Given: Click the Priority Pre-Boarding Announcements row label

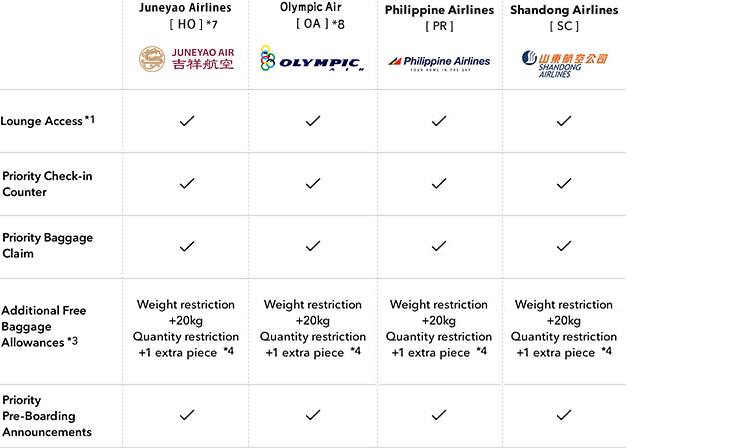Looking at the screenshot, I should [x=47, y=416].
